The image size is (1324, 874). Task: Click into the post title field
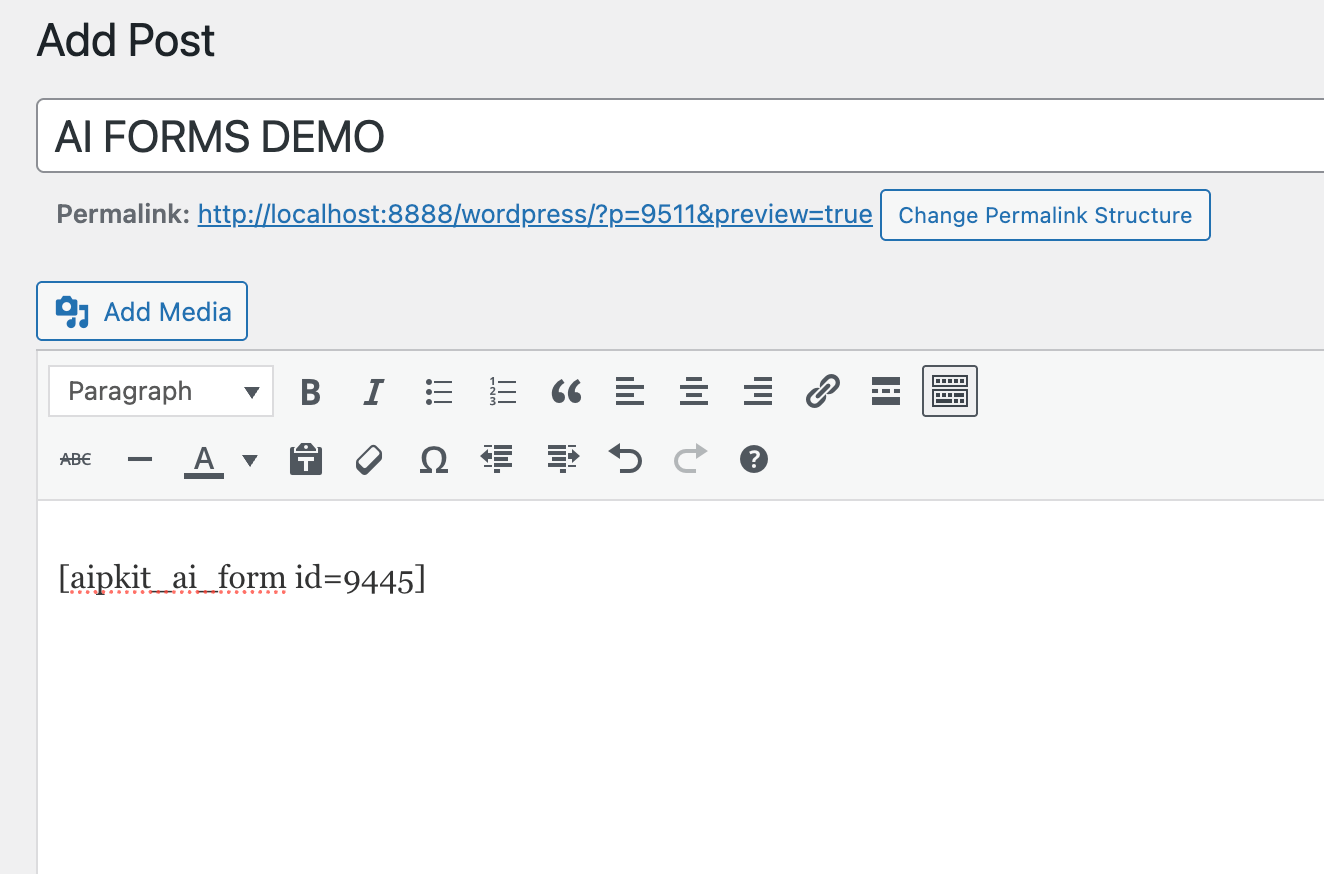point(680,136)
